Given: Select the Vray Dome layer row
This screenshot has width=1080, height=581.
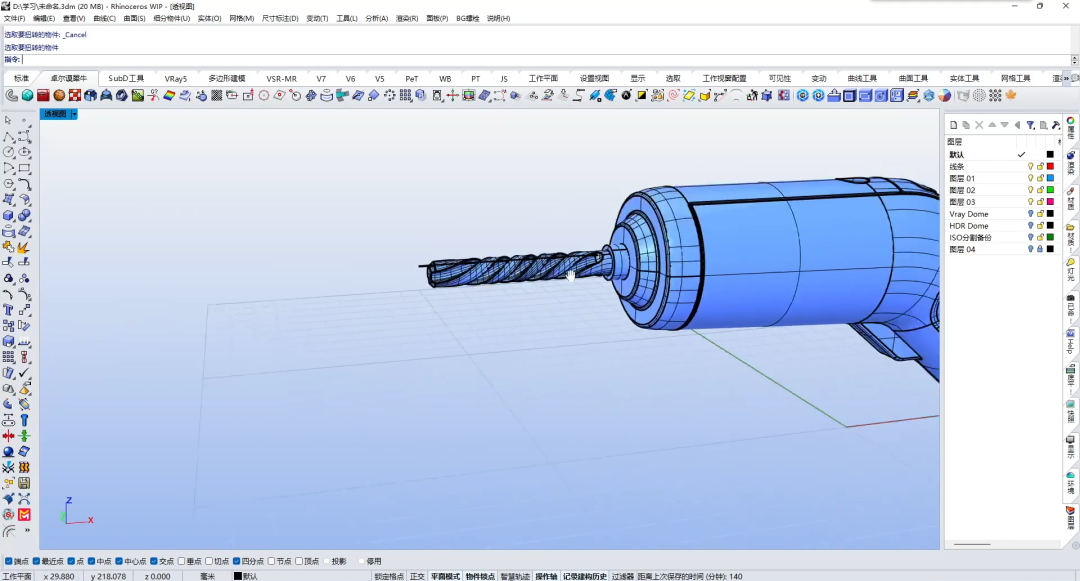Looking at the screenshot, I should (x=1002, y=214).
